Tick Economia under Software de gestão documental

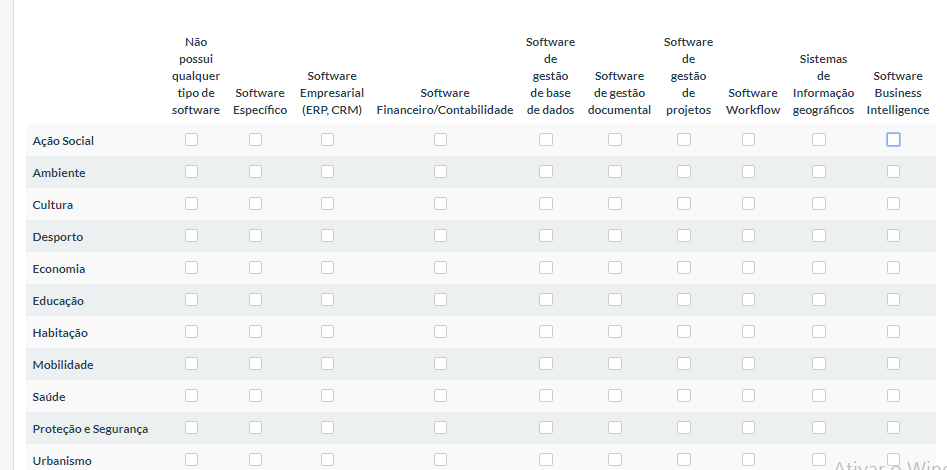click(615, 268)
